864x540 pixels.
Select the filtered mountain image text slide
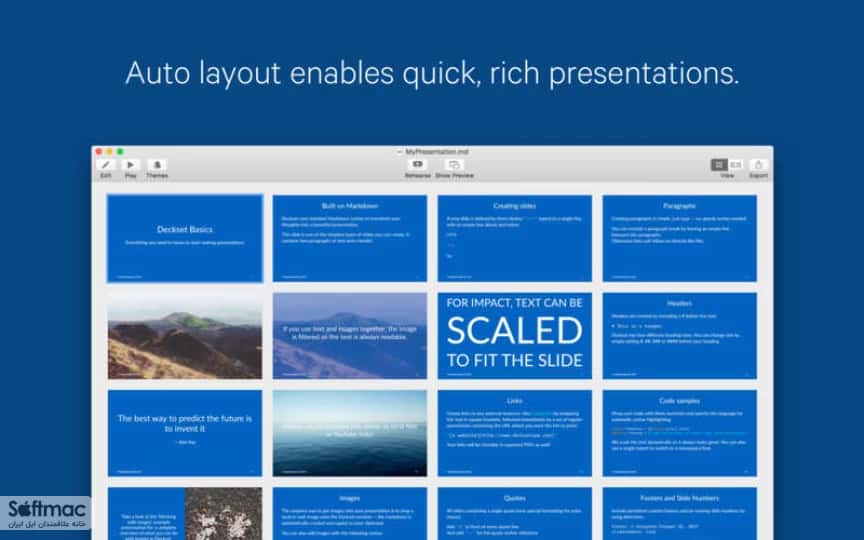pyautogui.click(x=350, y=336)
